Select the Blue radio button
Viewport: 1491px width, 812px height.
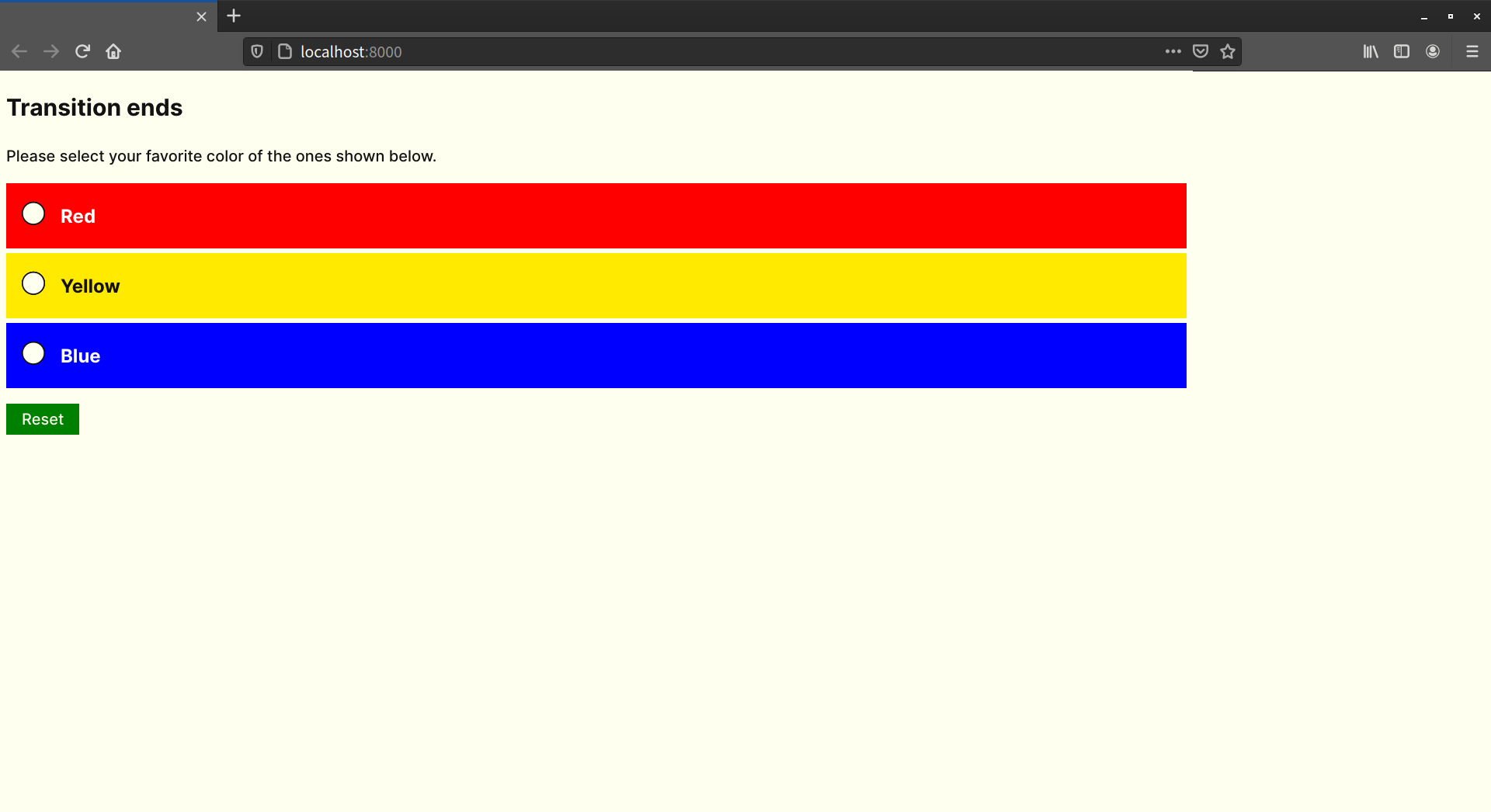click(x=33, y=353)
